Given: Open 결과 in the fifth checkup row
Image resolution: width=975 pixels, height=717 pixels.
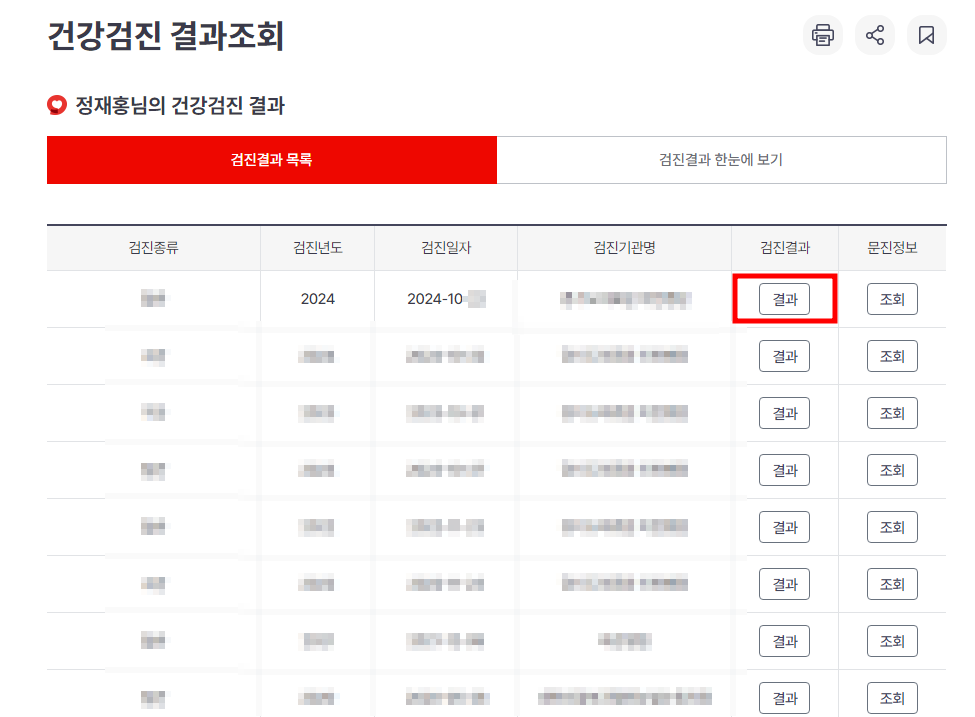Looking at the screenshot, I should 784,526.
